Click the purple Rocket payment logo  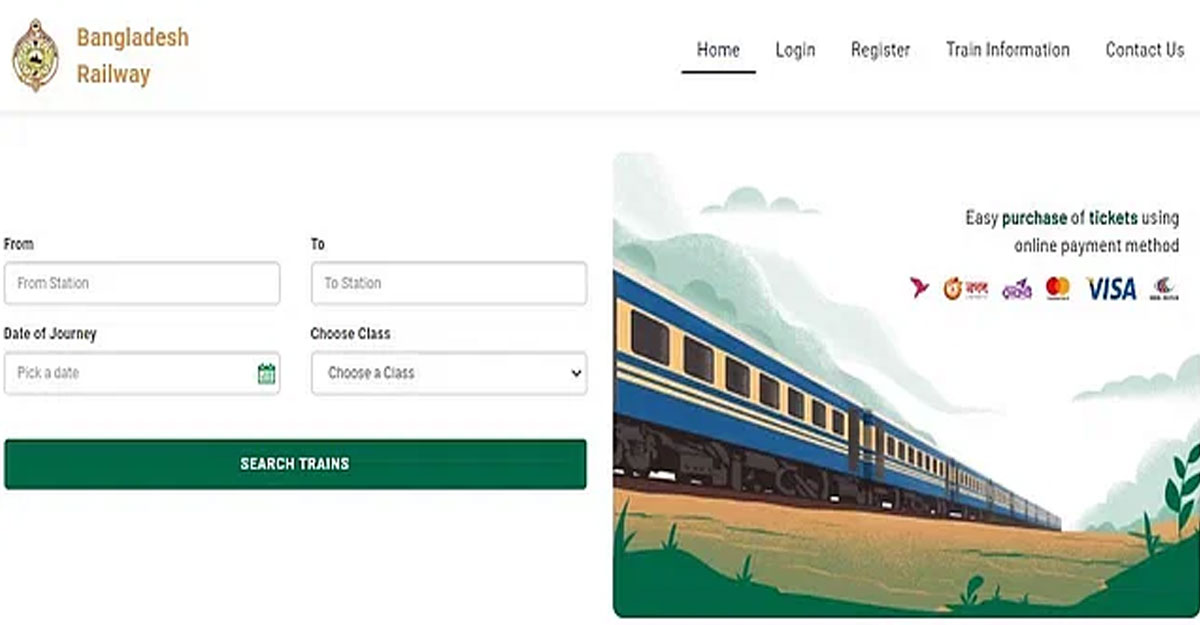pos(1016,289)
